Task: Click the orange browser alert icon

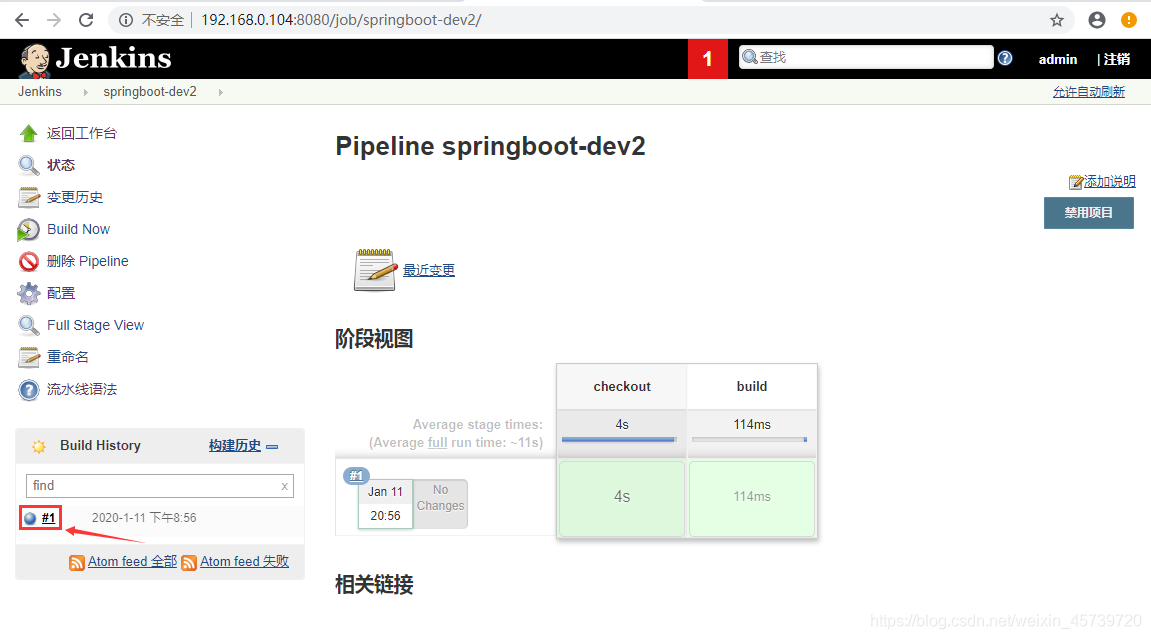Action: point(1129,20)
